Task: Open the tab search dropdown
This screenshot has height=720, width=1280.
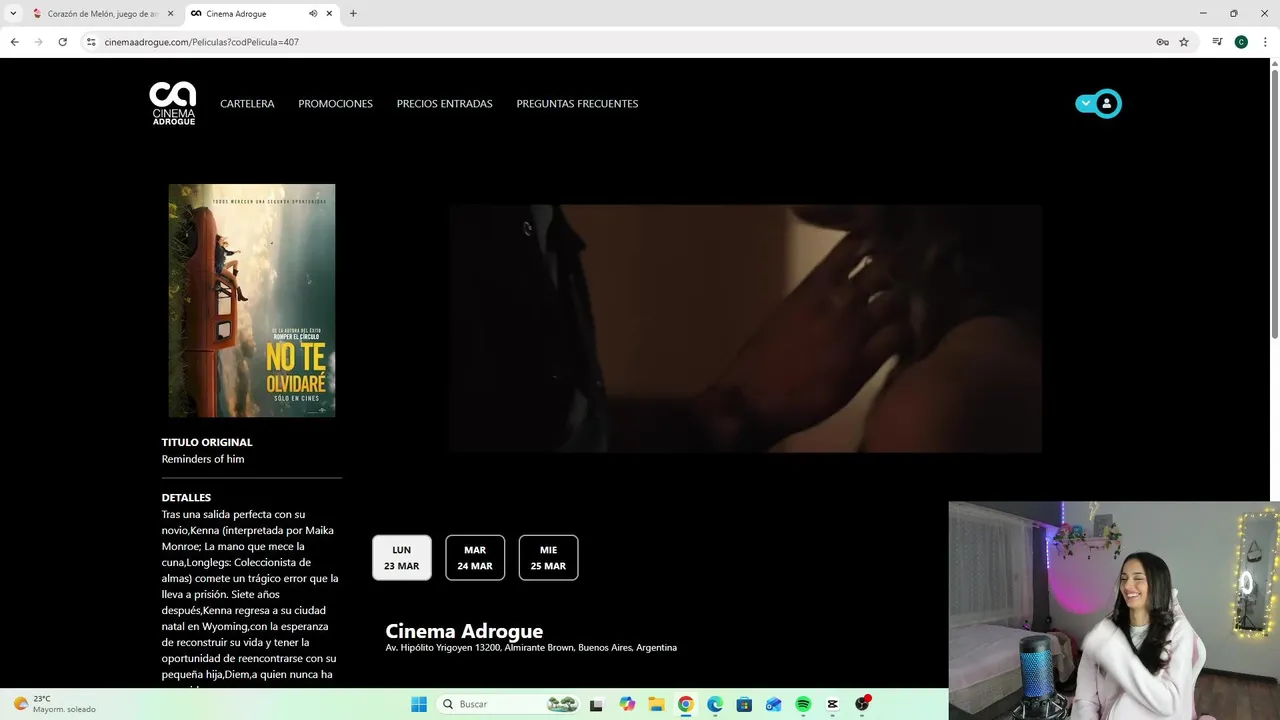Action: click(x=13, y=14)
